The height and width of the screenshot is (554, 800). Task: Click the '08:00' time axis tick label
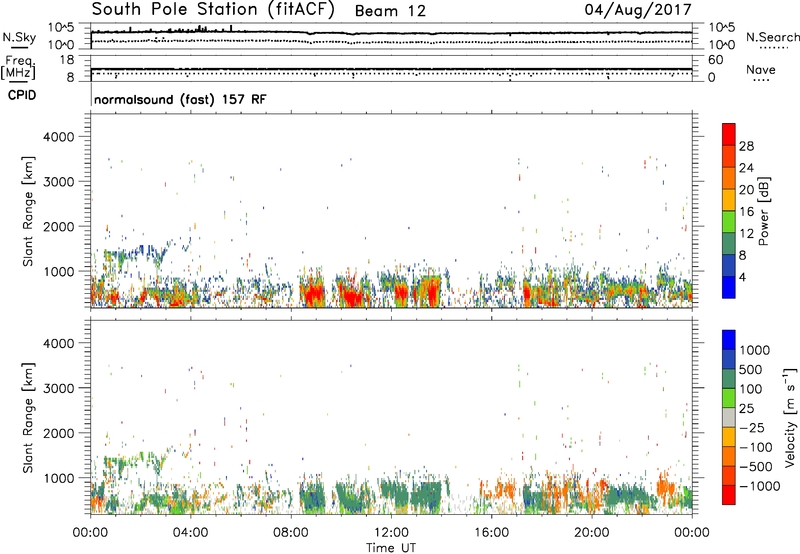point(290,533)
